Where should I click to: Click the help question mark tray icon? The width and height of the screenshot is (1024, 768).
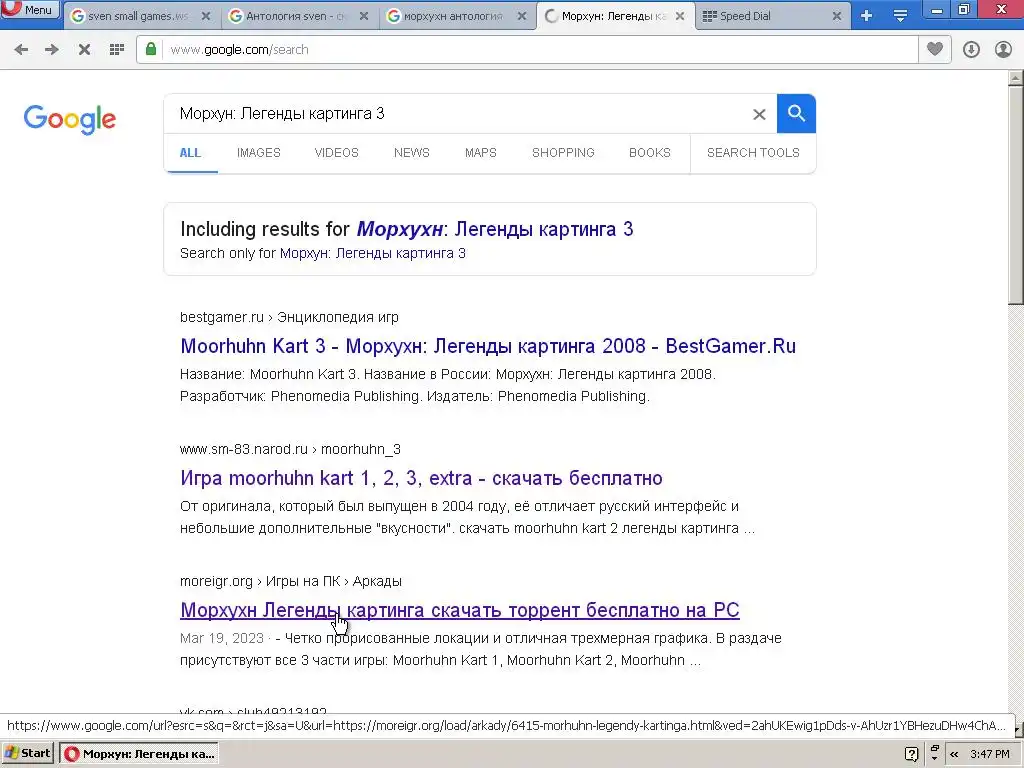(912, 754)
